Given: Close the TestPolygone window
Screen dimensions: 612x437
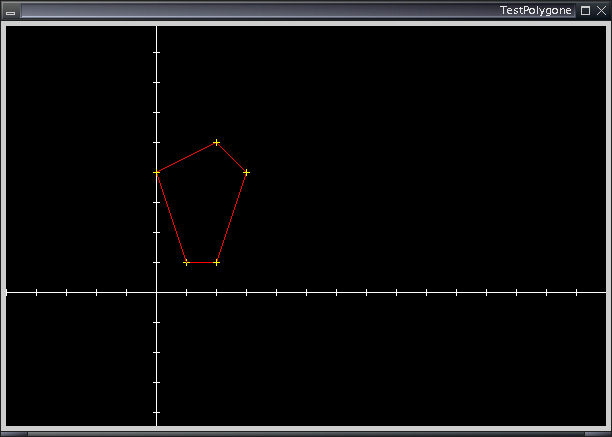Looking at the screenshot, I should coord(601,11).
